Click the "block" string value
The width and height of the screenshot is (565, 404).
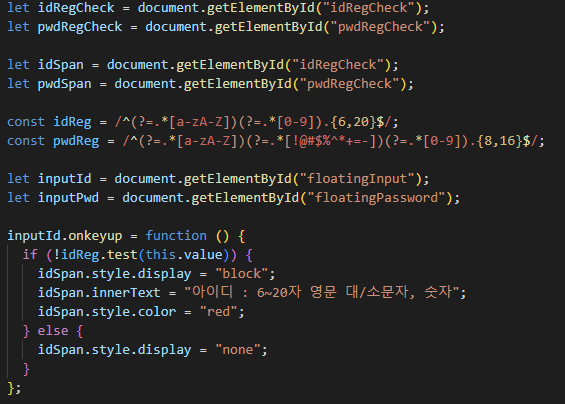[x=241, y=274]
